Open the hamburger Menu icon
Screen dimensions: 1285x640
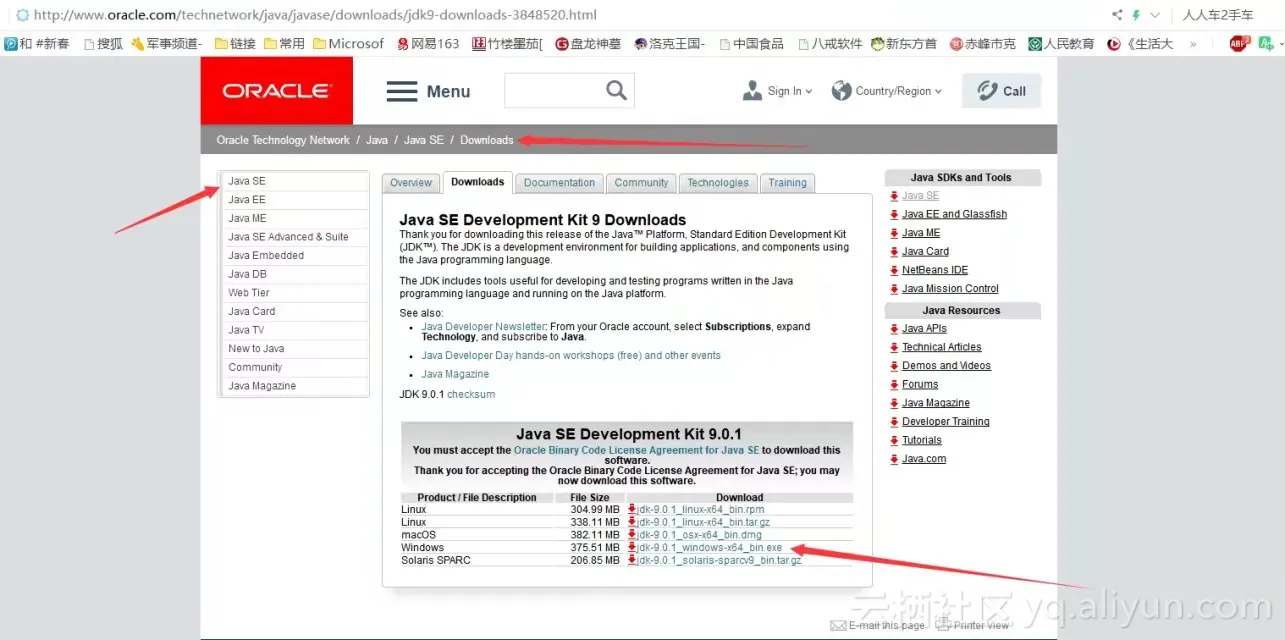click(402, 92)
